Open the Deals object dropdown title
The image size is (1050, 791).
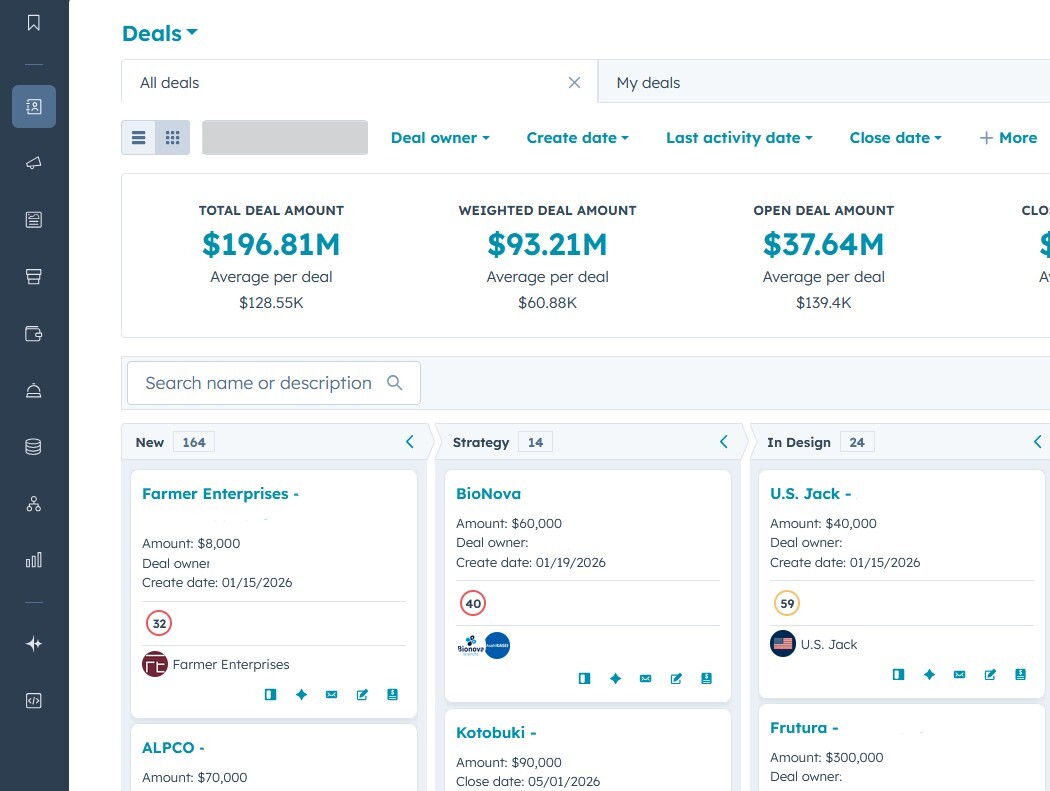pyautogui.click(x=159, y=33)
